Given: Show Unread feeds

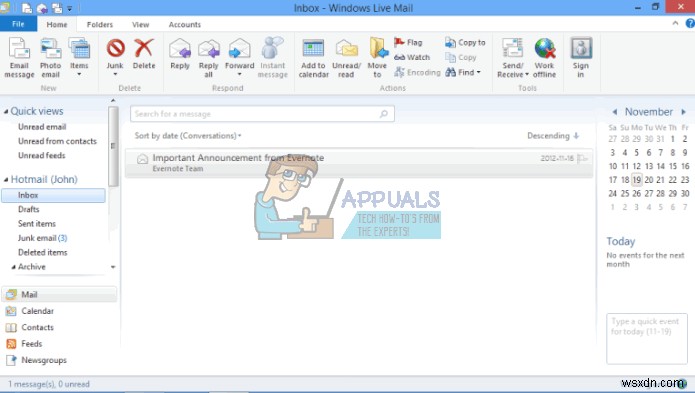Looking at the screenshot, I should pyautogui.click(x=42, y=156).
